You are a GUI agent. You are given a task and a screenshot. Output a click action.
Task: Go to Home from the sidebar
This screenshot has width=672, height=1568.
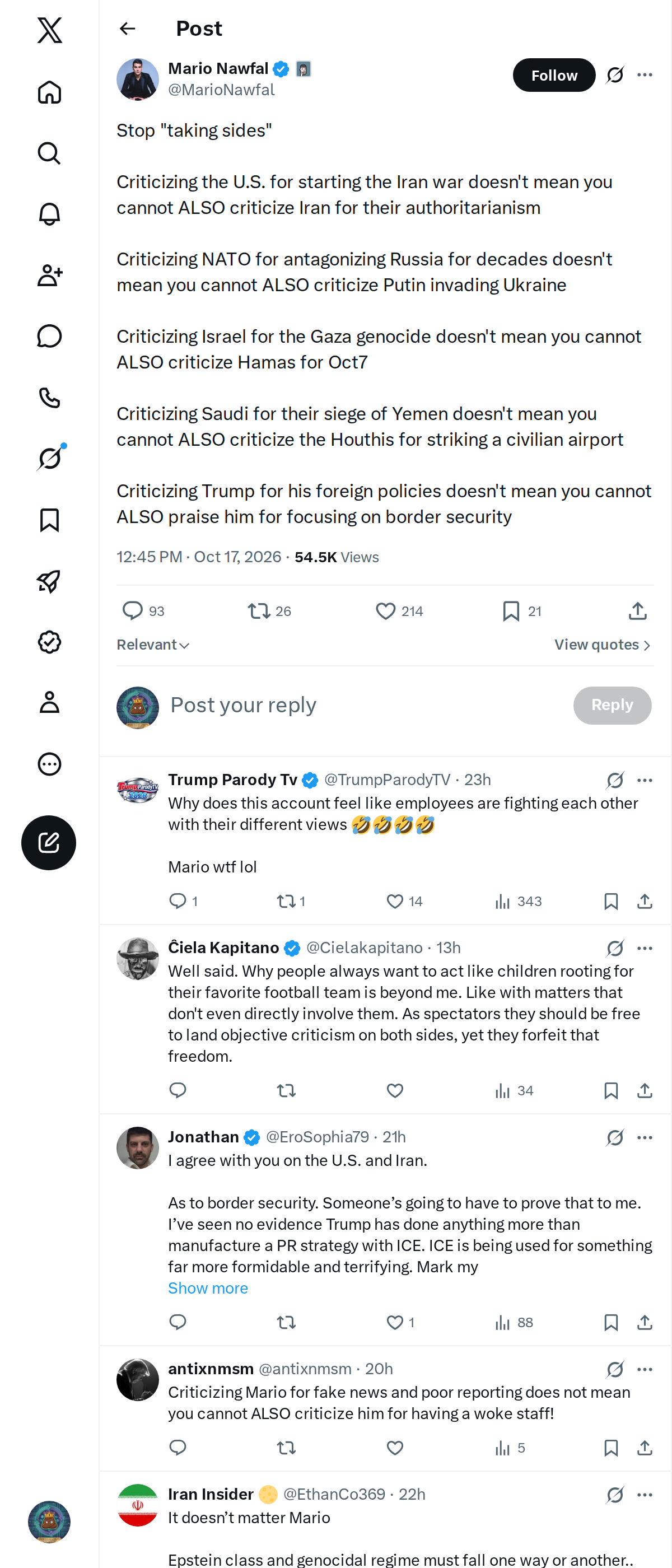pos(49,92)
